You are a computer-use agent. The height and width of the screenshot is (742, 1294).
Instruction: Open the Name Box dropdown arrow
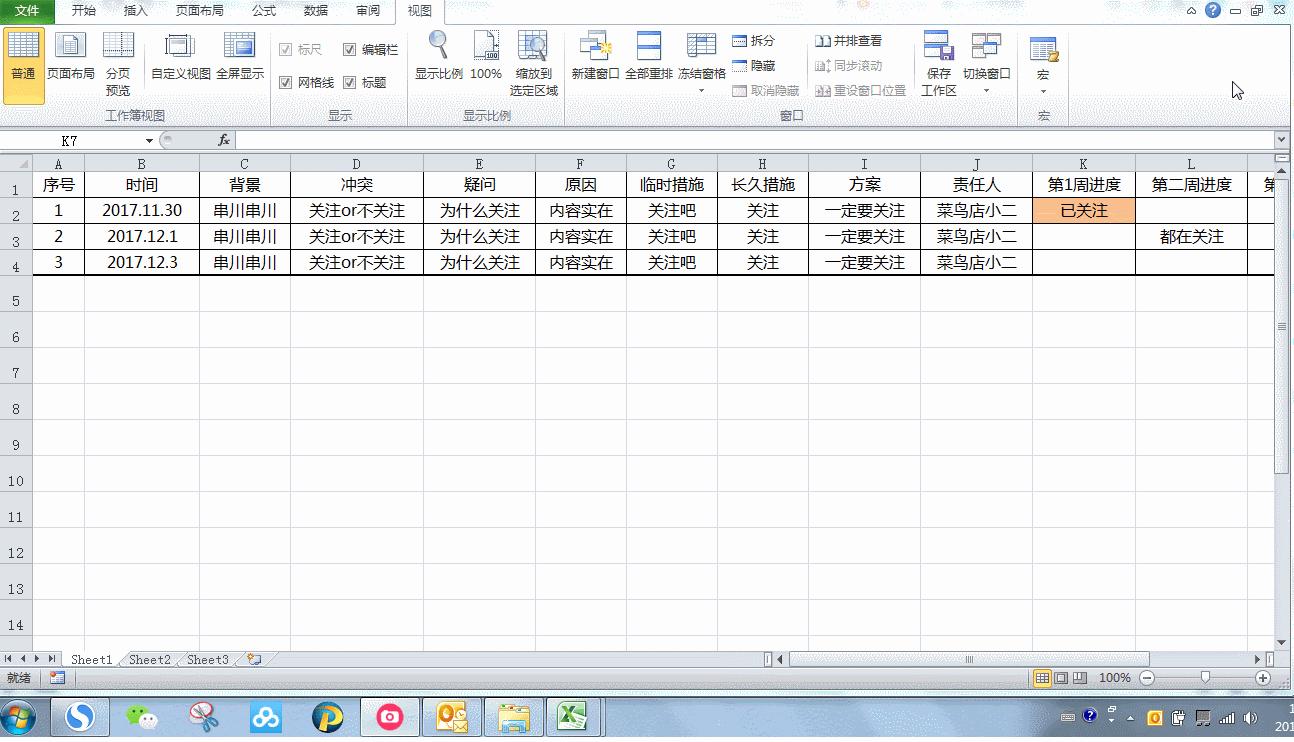(150, 141)
